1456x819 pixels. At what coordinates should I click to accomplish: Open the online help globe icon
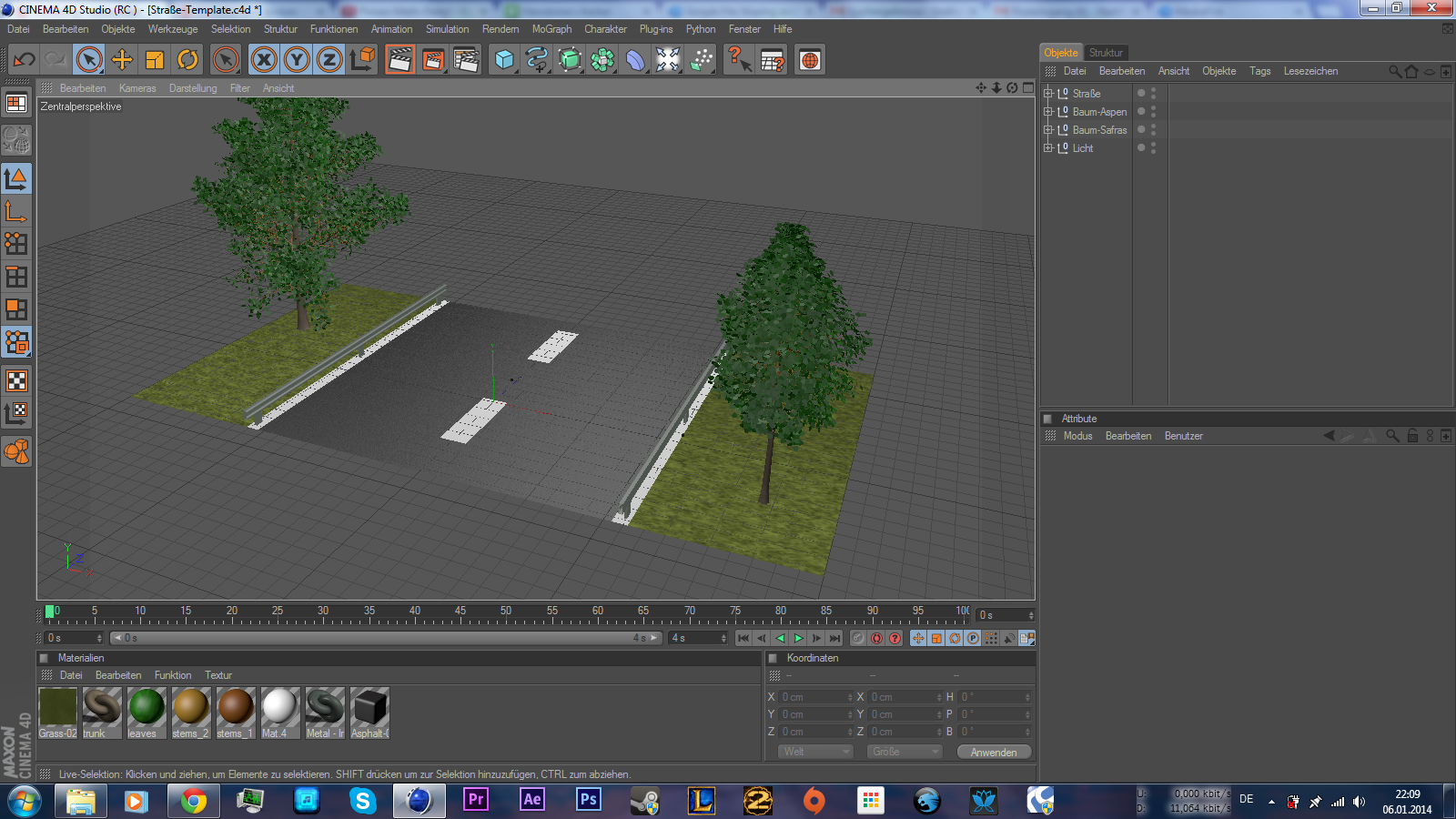809,59
